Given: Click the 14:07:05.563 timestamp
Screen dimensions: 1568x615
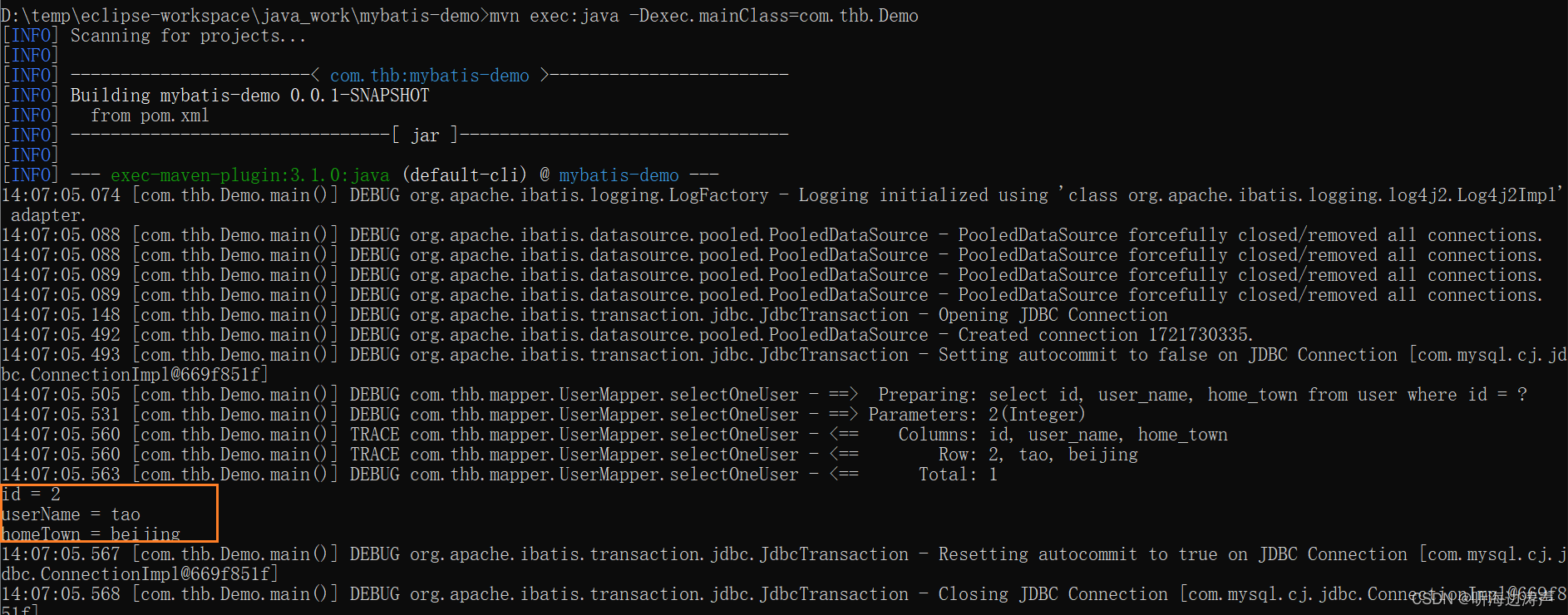Looking at the screenshot, I should (x=61, y=475).
